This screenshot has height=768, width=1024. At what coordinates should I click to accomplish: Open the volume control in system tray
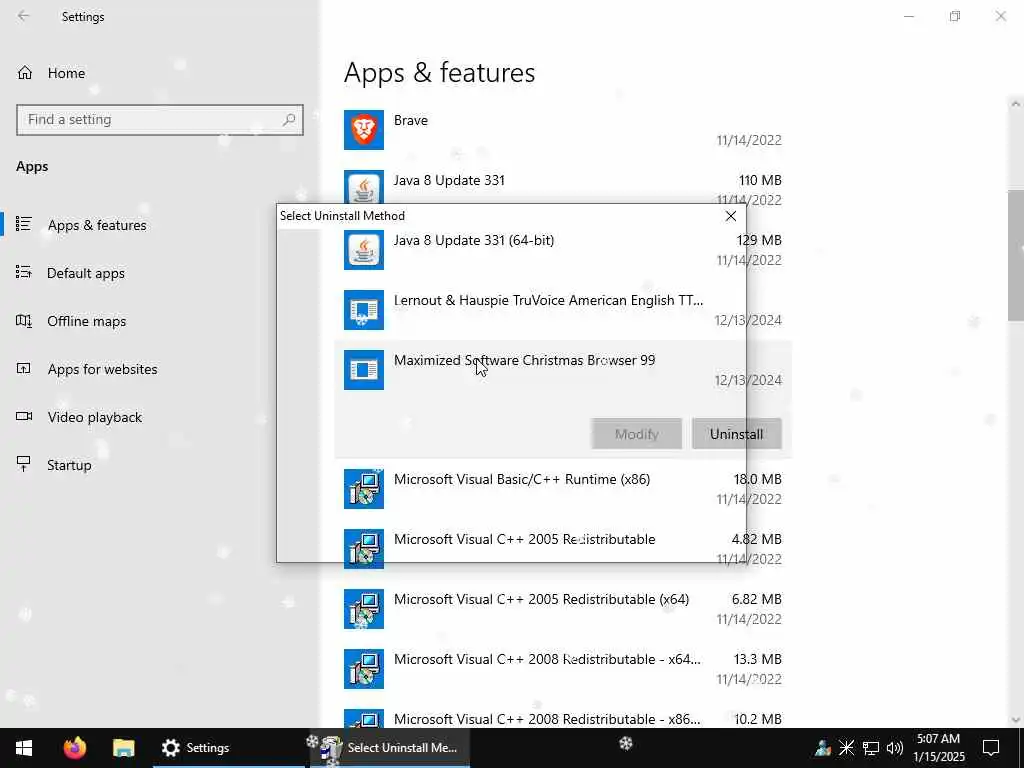coord(895,748)
